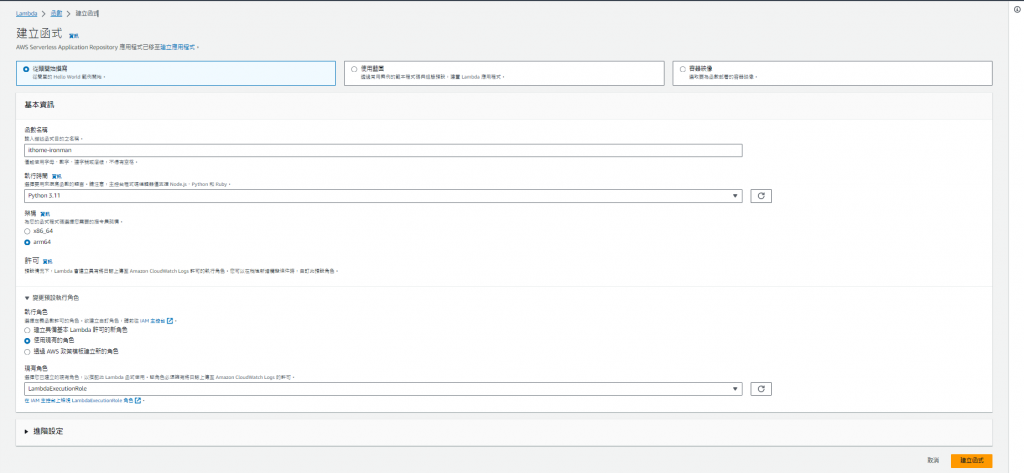The image size is (1024, 473).
Task: Open the IAM 主控台 external link
Action: coord(156,321)
